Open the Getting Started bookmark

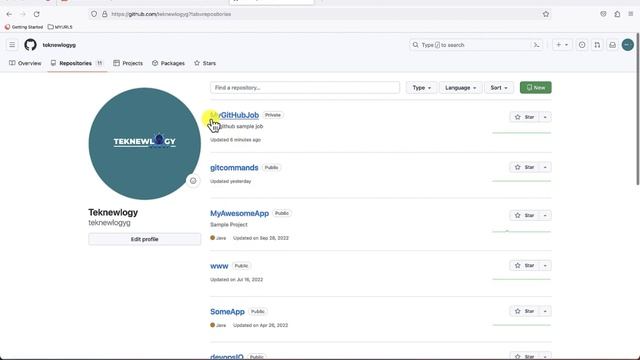(x=24, y=27)
